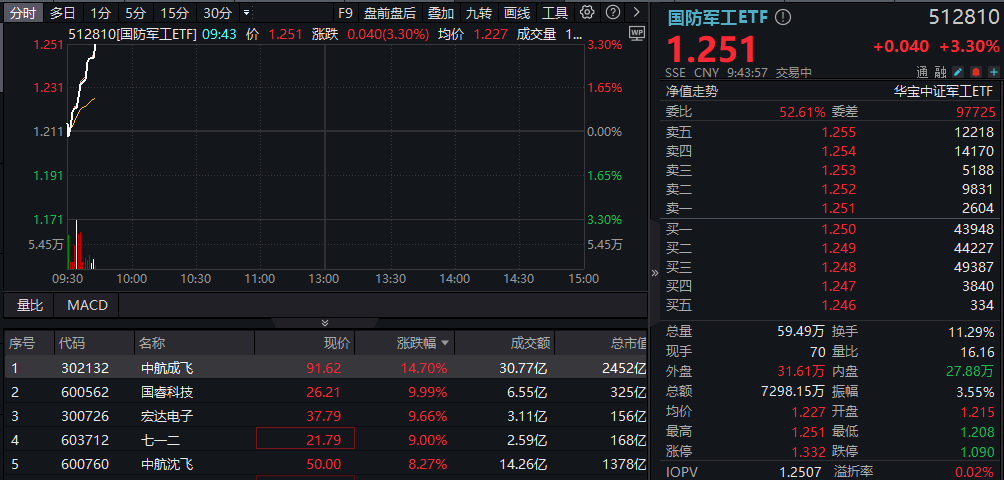Click 买一 bid price 1.250
This screenshot has width=1004, height=480.
[x=840, y=229]
